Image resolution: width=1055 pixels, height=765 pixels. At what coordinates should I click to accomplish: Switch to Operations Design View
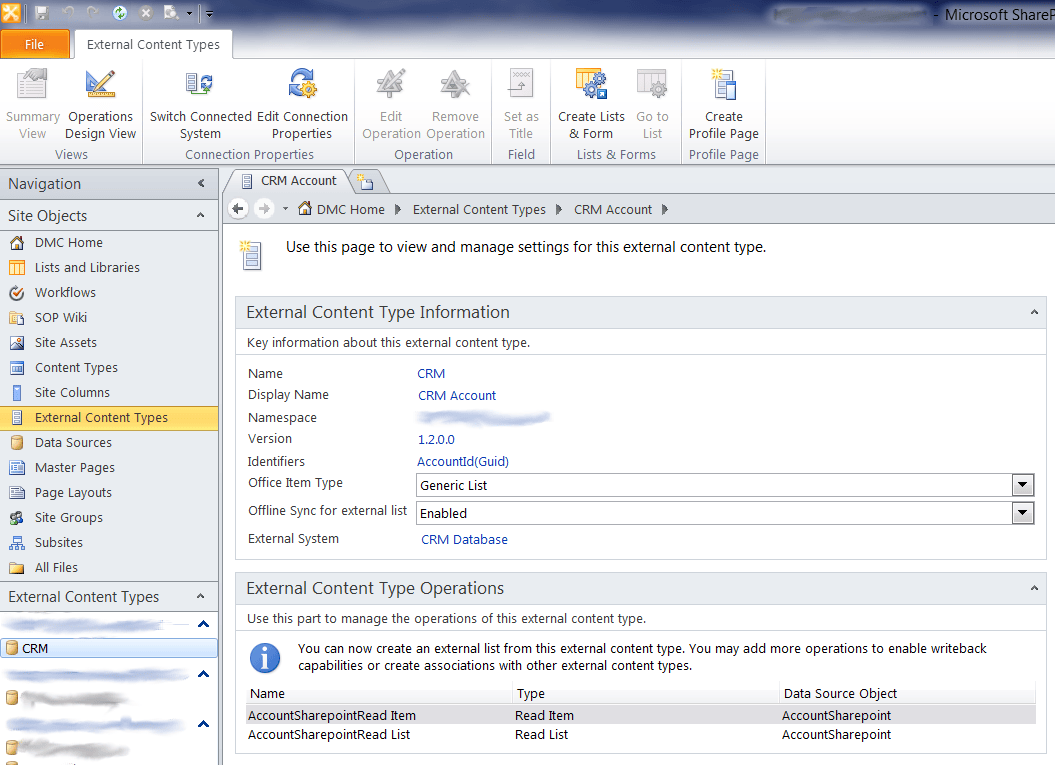click(x=100, y=85)
